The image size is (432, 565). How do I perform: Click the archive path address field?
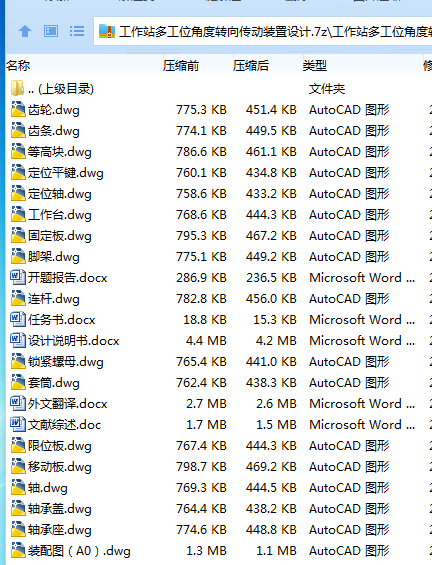263,31
